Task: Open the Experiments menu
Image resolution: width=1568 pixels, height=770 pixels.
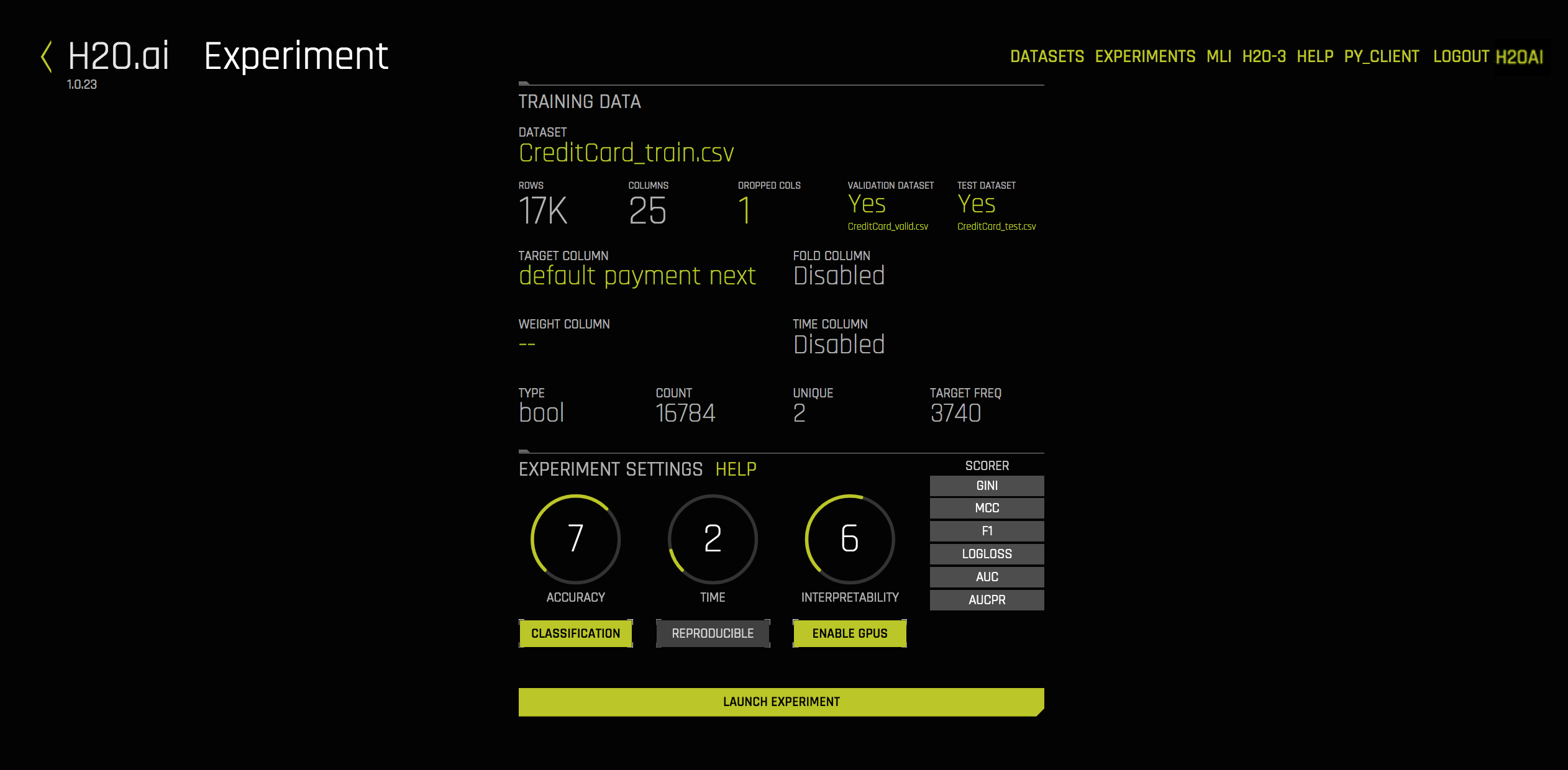Action: tap(1145, 57)
